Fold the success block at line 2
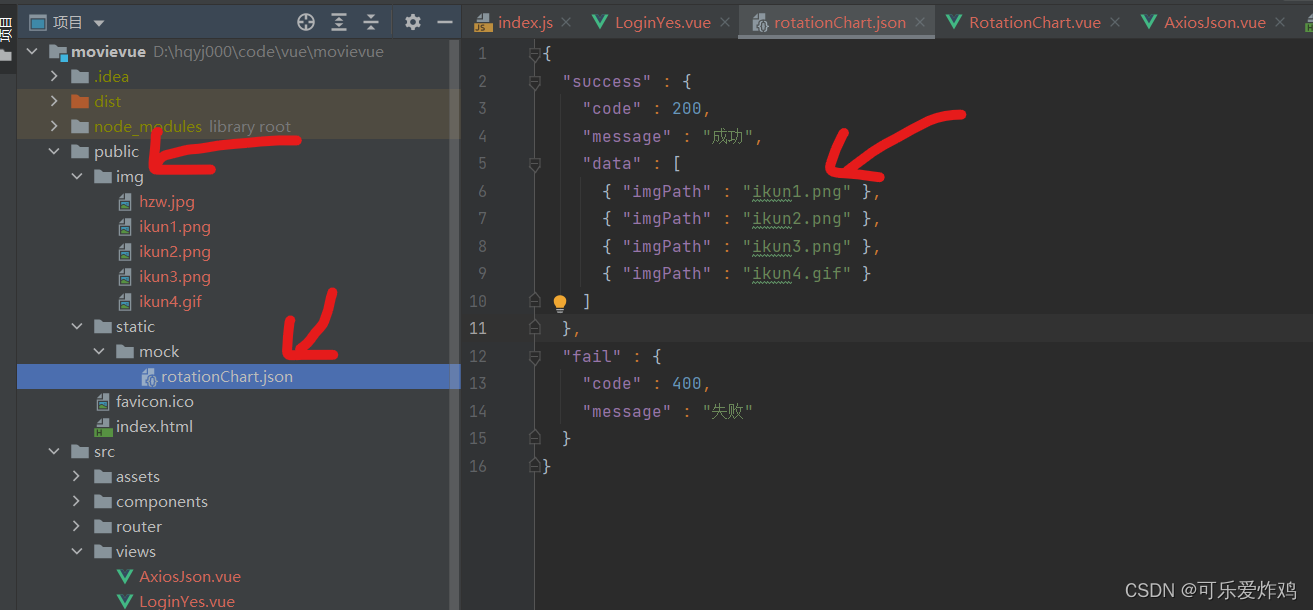This screenshot has width=1313, height=610. [535, 81]
